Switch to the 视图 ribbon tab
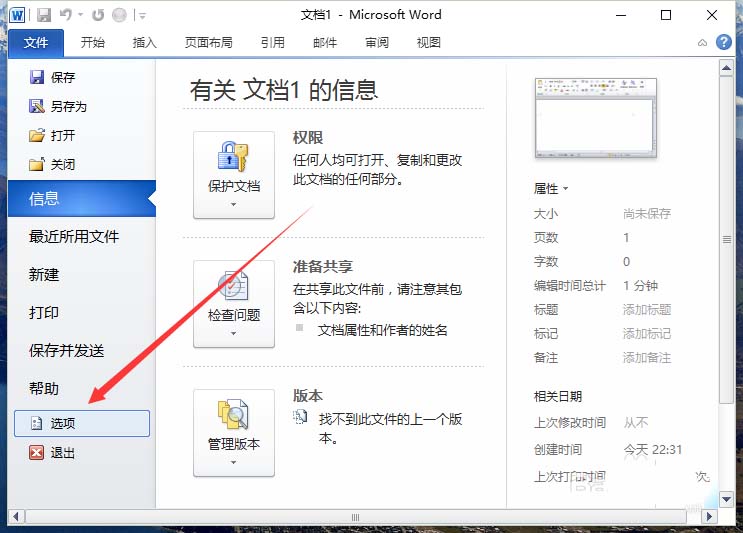The image size is (743, 533). 428,43
